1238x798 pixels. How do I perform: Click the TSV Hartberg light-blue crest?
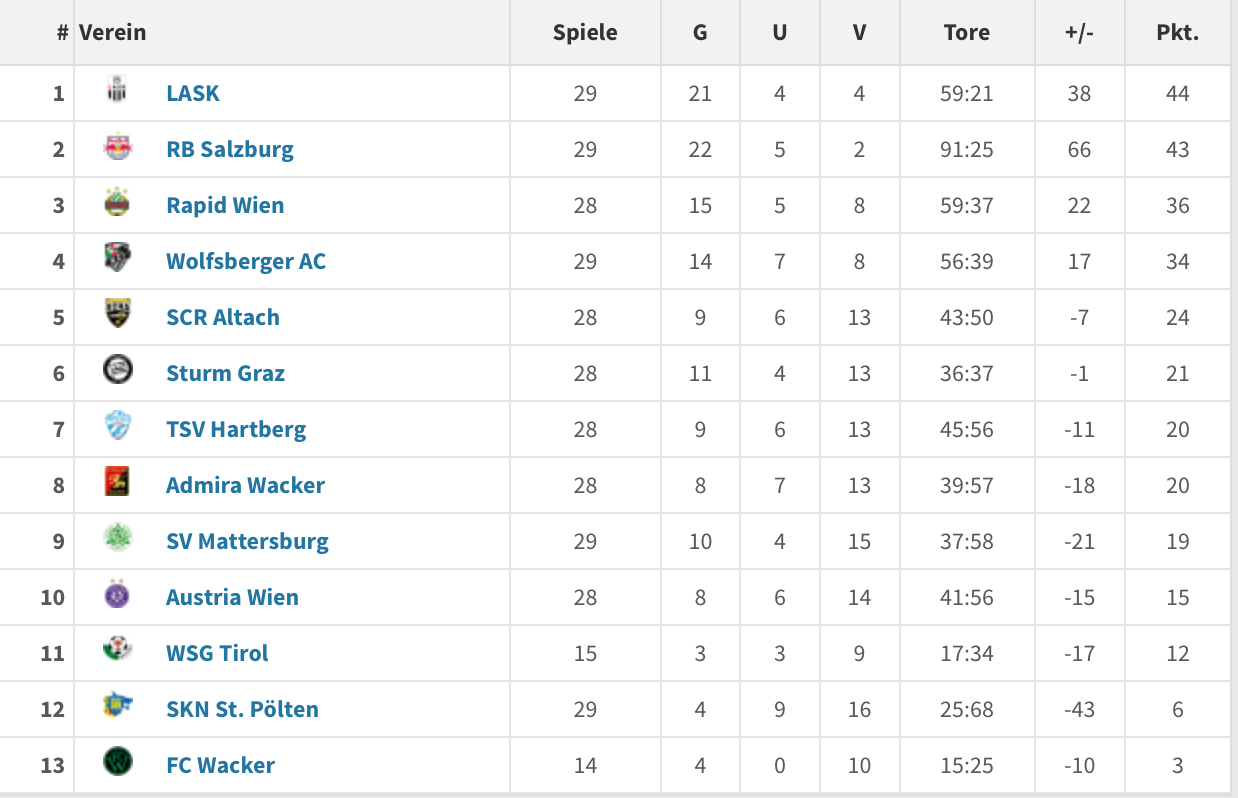tap(117, 427)
